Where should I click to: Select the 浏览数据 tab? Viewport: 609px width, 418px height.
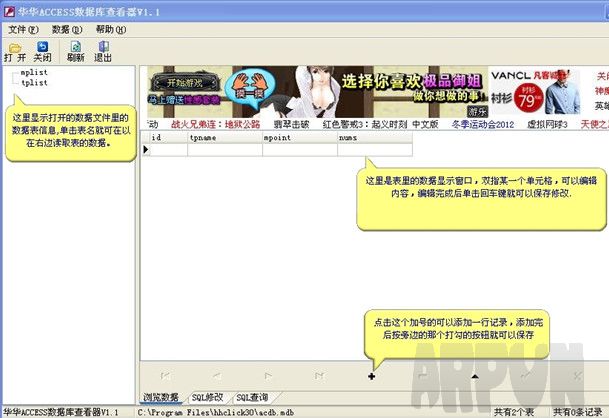click(x=161, y=397)
